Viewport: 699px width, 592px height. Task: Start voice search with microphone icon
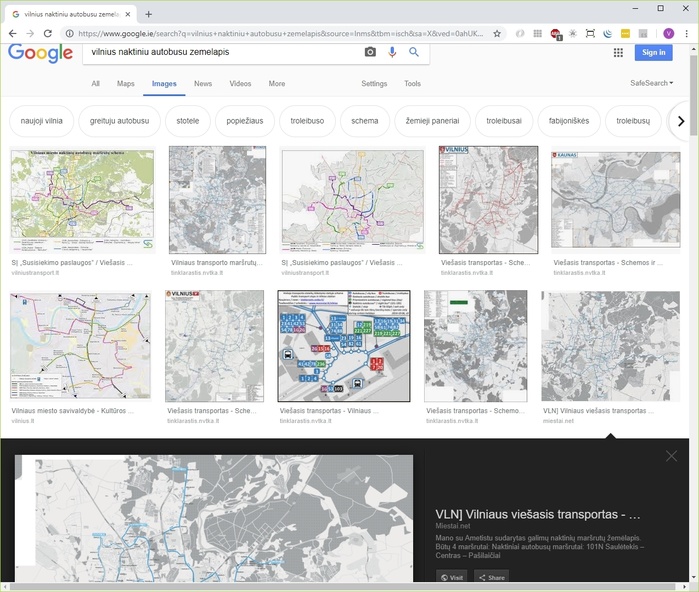(x=392, y=52)
